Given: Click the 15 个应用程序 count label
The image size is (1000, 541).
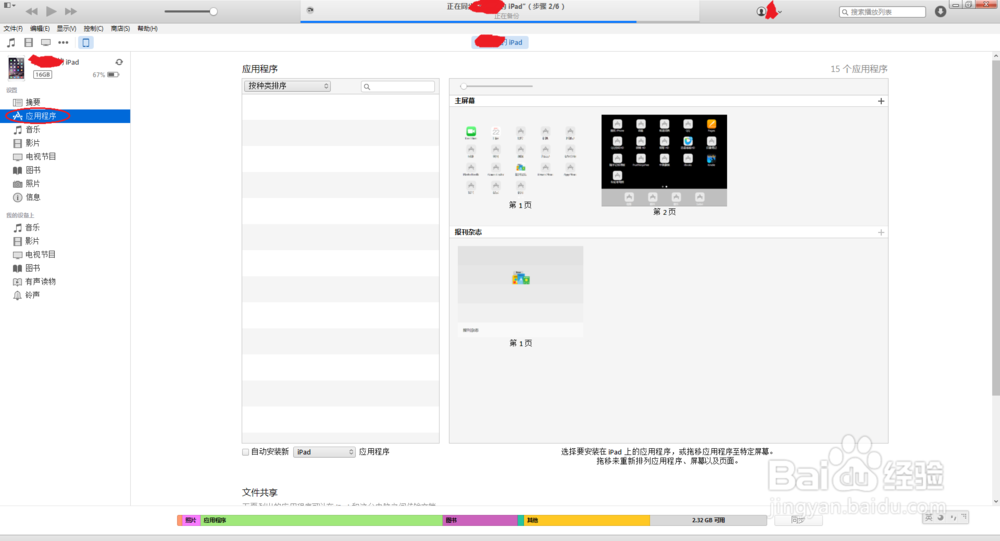Looking at the screenshot, I should click(x=858, y=69).
